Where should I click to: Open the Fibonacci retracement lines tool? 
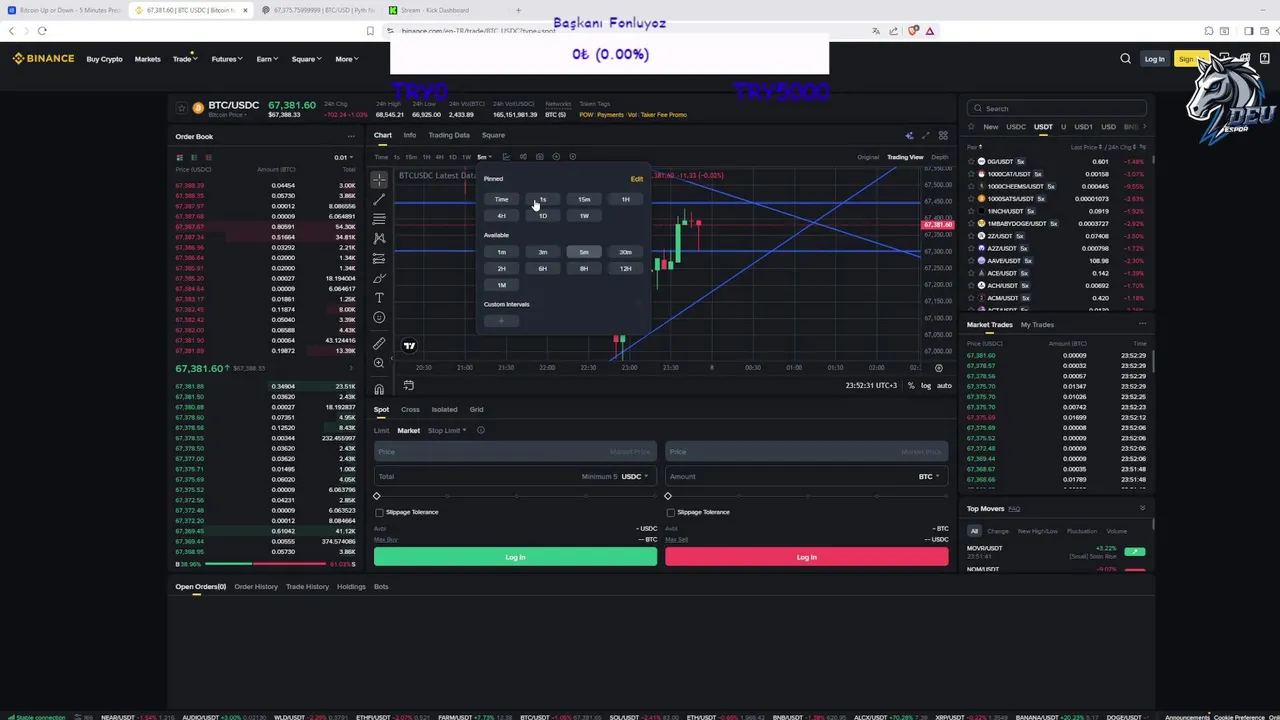point(379,219)
